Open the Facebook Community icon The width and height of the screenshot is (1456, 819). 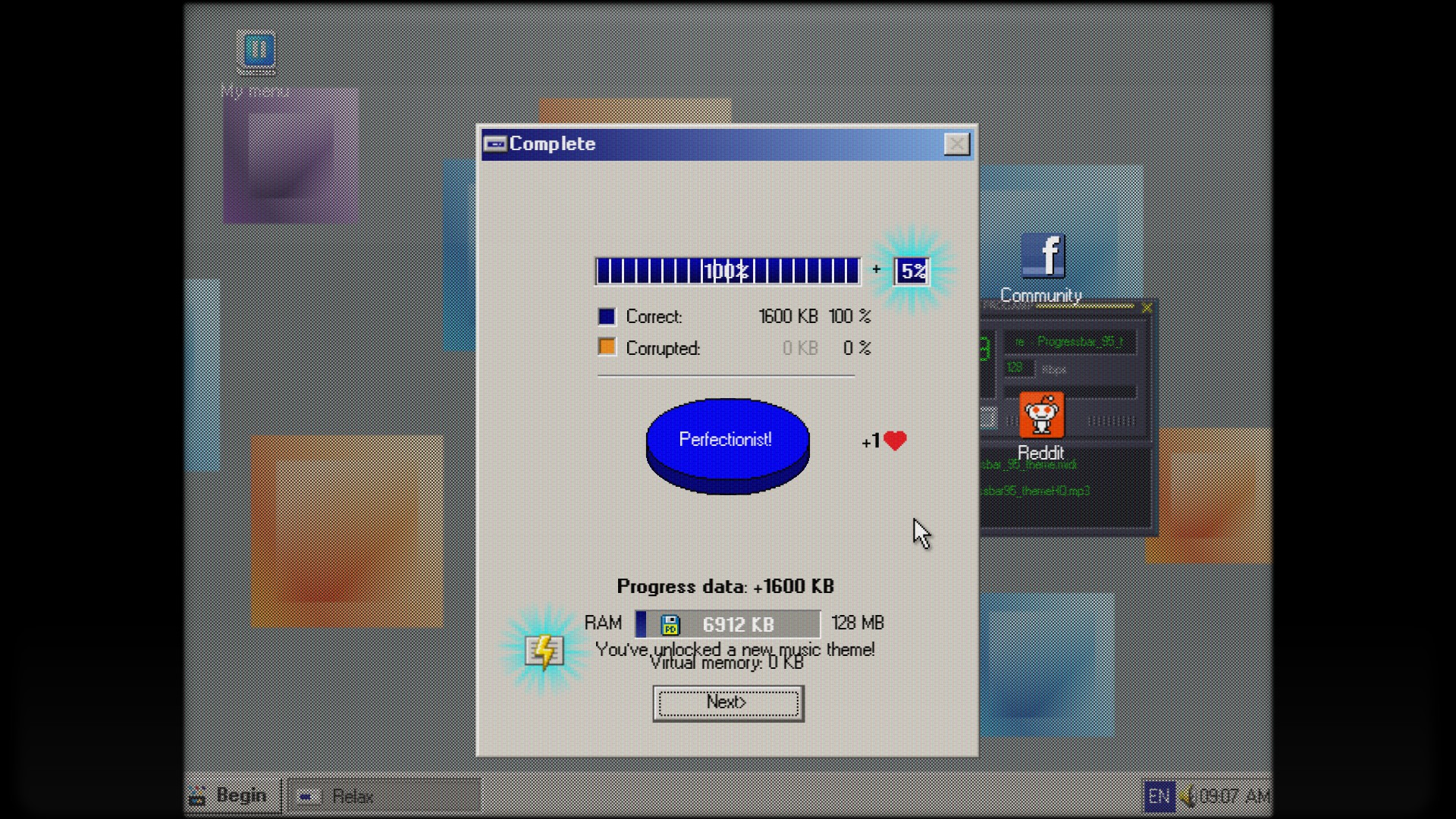(1043, 256)
